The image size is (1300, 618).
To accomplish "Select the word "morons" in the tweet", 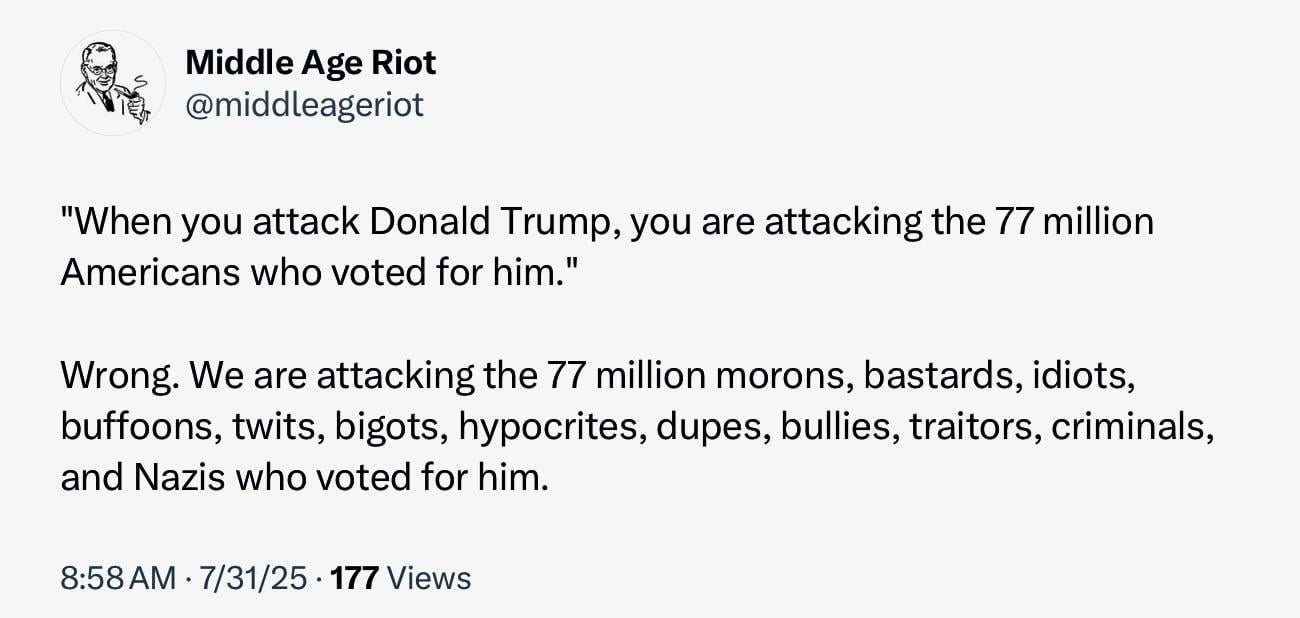I will 777,376.
